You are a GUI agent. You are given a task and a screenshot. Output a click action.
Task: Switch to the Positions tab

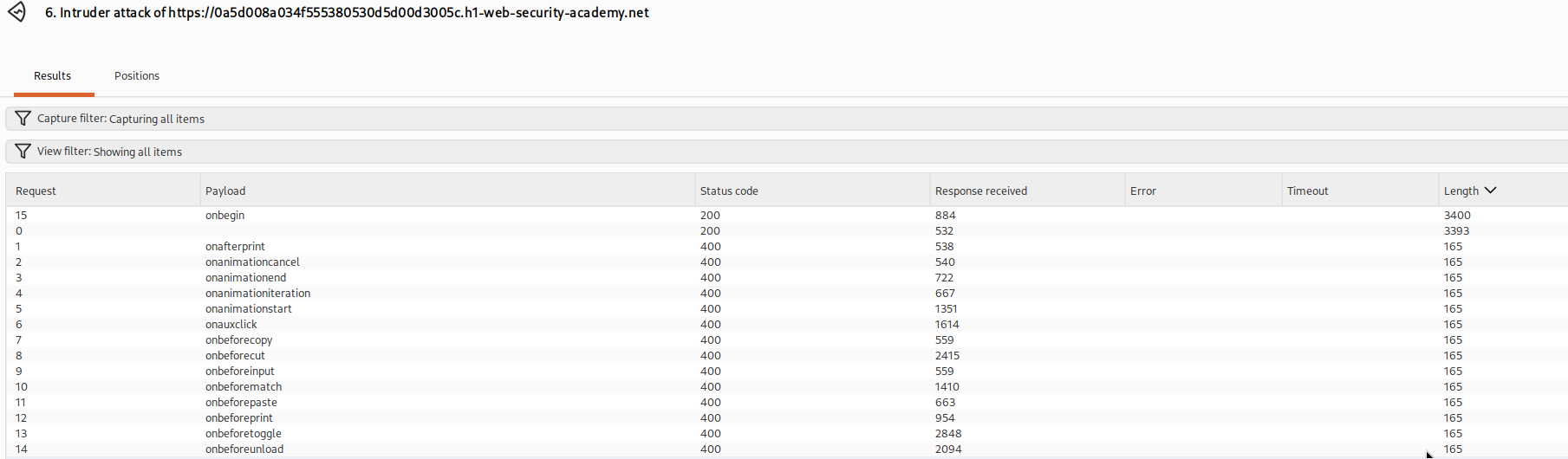pos(137,76)
